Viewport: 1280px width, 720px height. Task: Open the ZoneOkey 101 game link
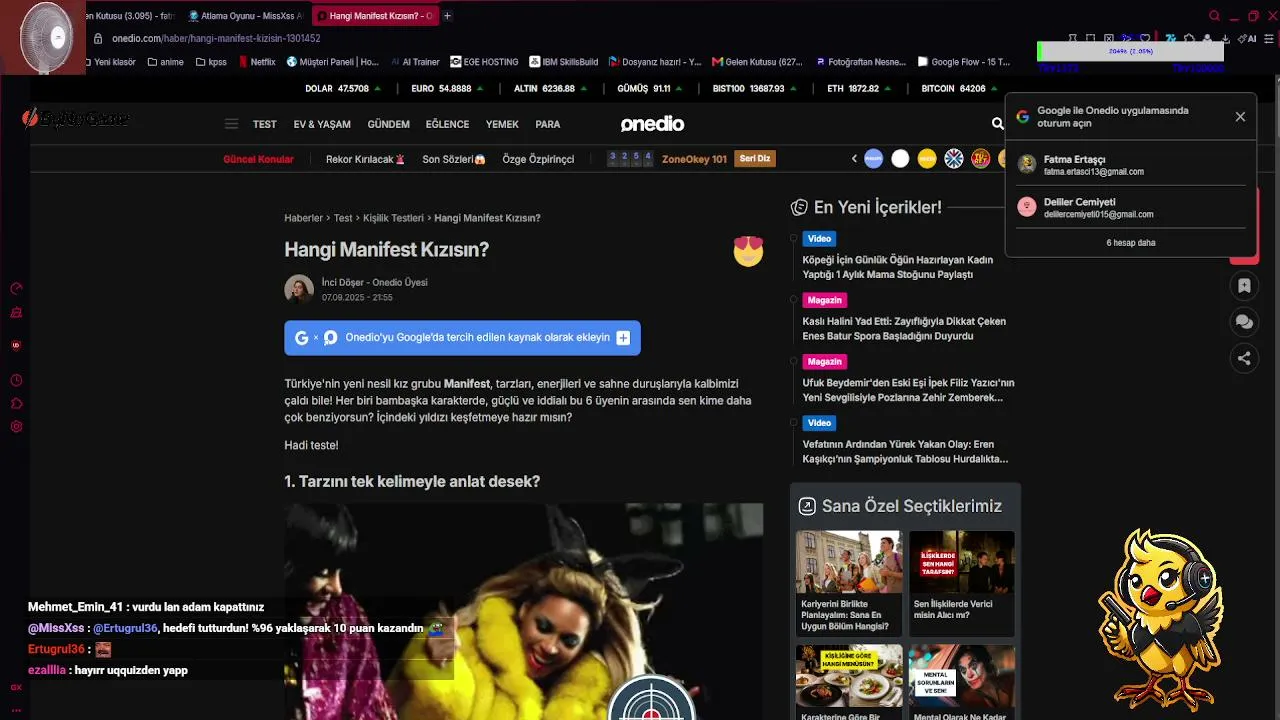pos(694,159)
